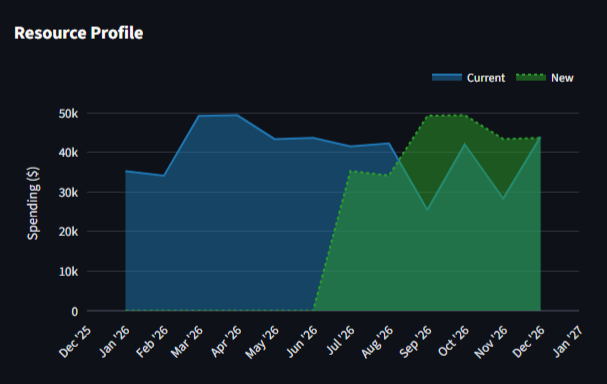Viewport: 607px width, 384px height.
Task: Toggle the Current series in the legend
Action: click(x=468, y=78)
